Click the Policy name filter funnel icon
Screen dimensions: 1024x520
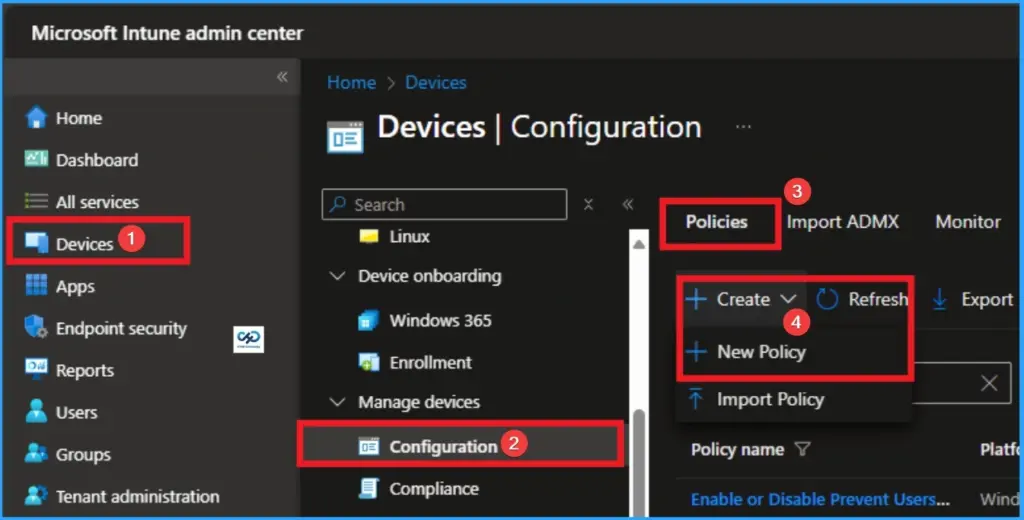[803, 449]
